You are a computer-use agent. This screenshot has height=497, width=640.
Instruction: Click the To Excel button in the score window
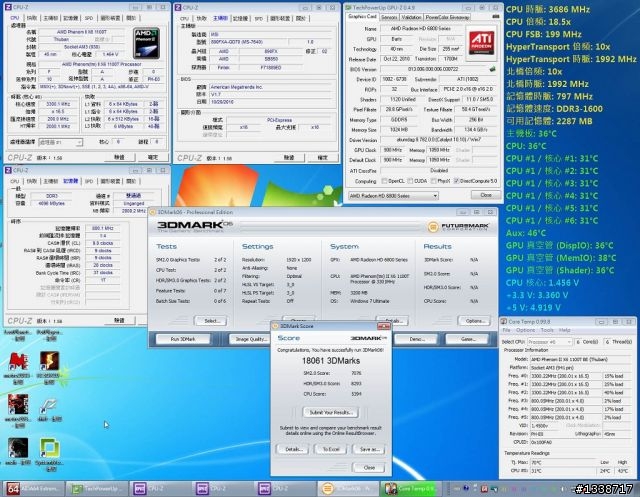point(331,449)
